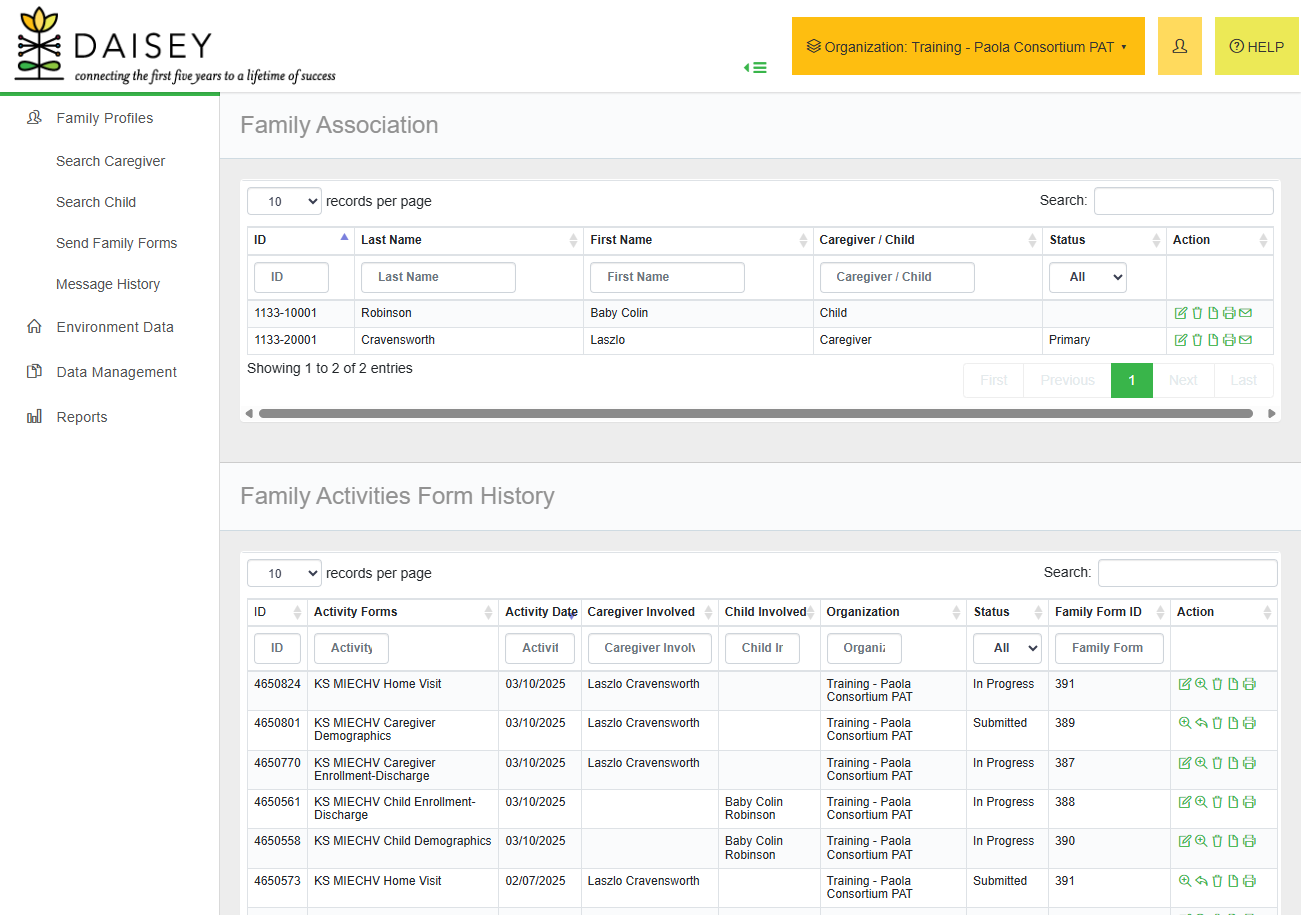Sort Family Association by Last Name column

(x=469, y=240)
